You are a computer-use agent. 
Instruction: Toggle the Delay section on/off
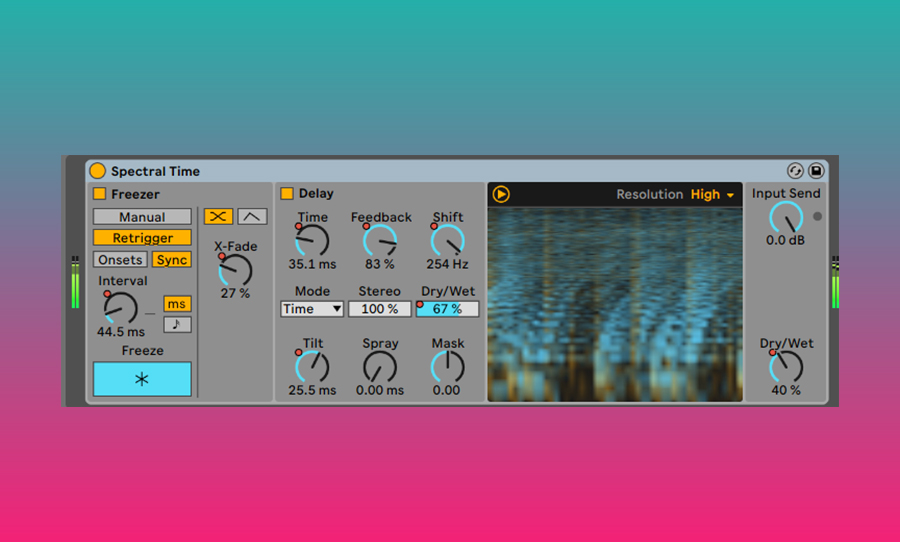[287, 193]
